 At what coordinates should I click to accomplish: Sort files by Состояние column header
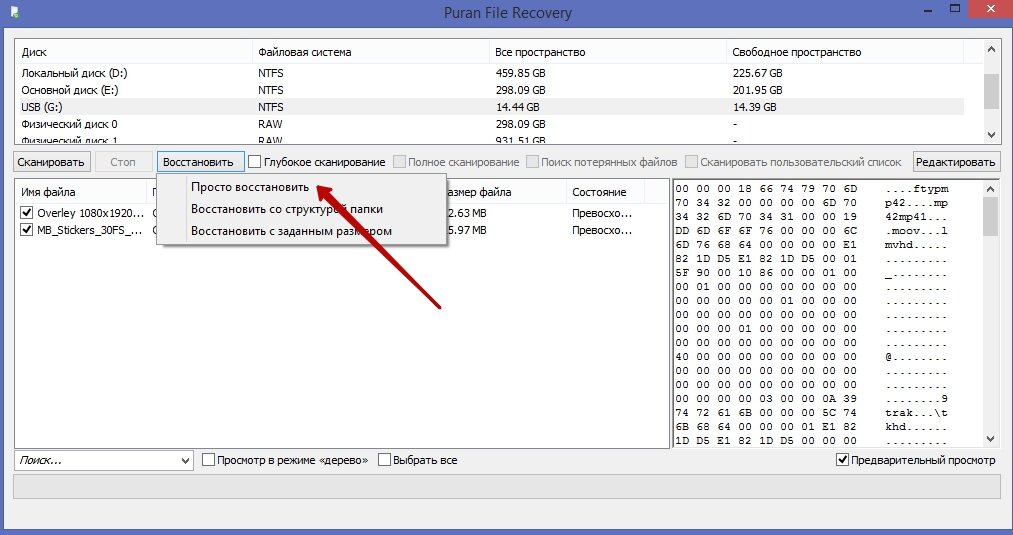tap(605, 192)
